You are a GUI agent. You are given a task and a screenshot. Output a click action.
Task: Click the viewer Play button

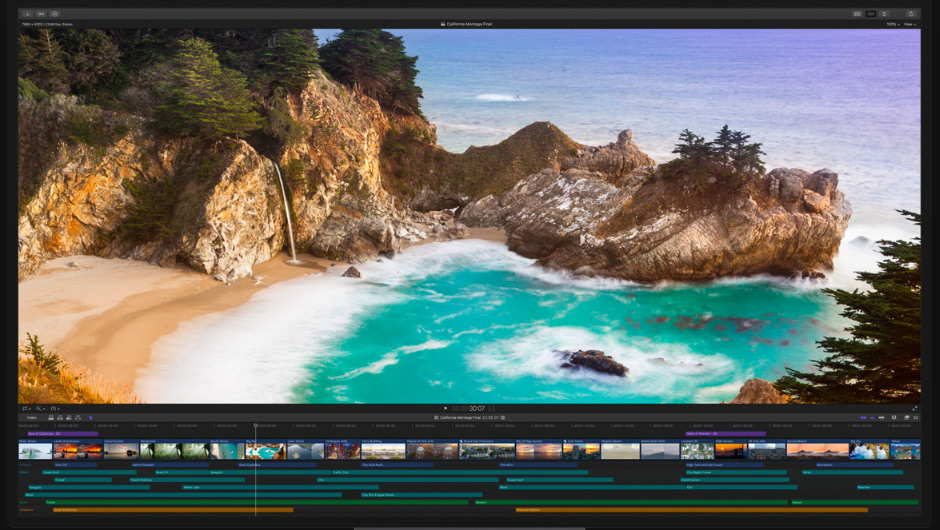pos(445,408)
